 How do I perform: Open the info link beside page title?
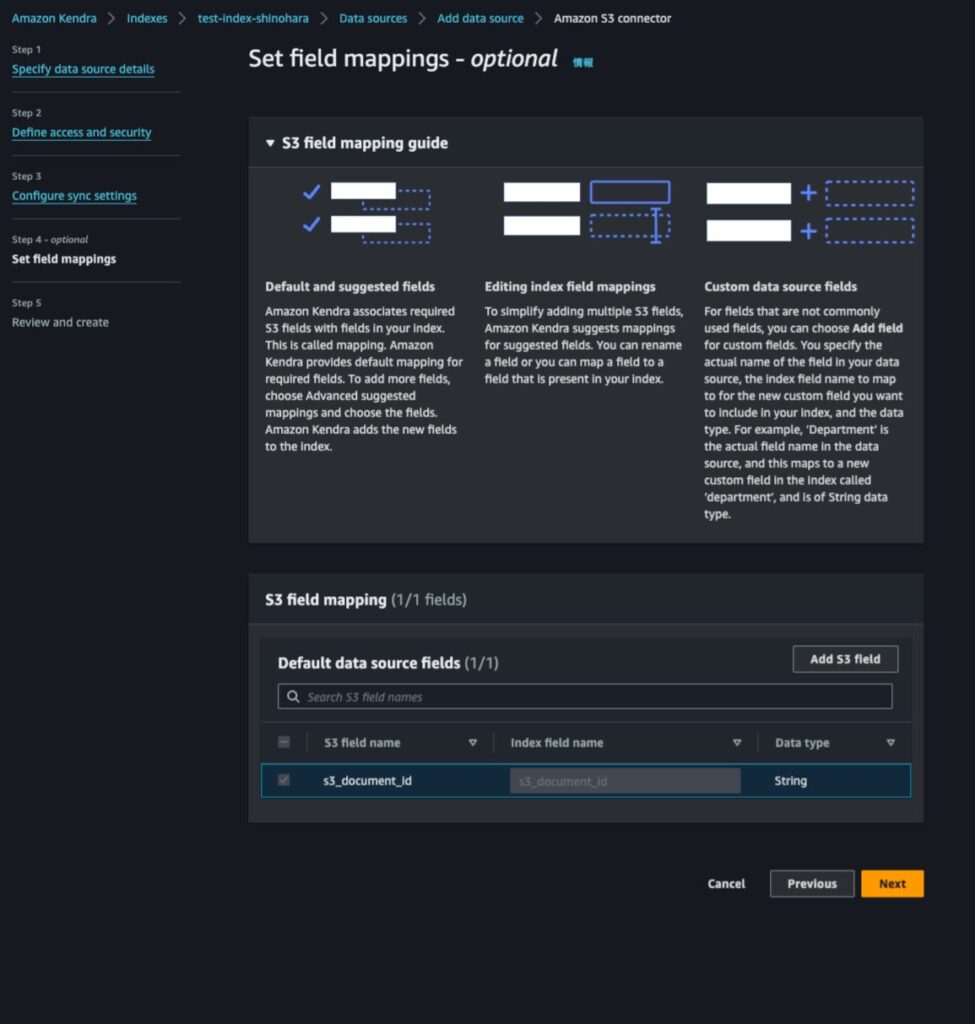[582, 62]
